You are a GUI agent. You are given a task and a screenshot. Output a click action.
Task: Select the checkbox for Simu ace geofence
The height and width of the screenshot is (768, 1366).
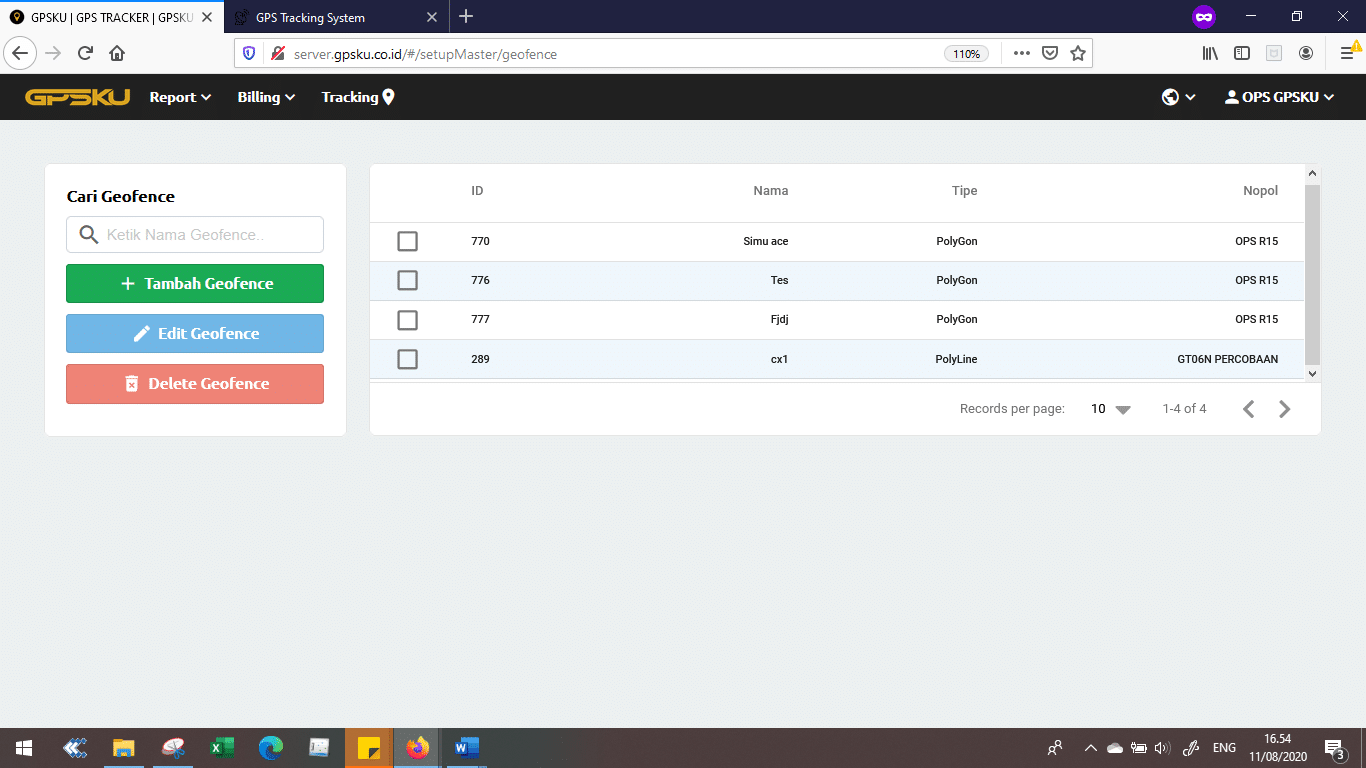(x=407, y=241)
